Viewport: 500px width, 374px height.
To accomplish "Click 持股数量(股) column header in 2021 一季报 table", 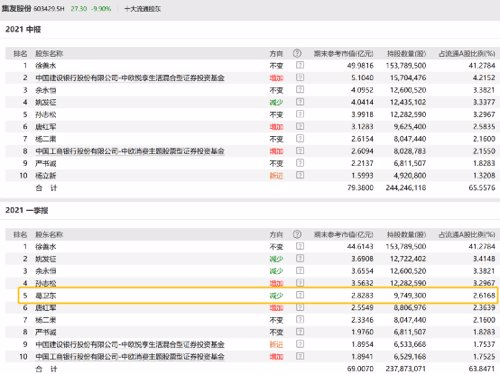I will click(406, 235).
